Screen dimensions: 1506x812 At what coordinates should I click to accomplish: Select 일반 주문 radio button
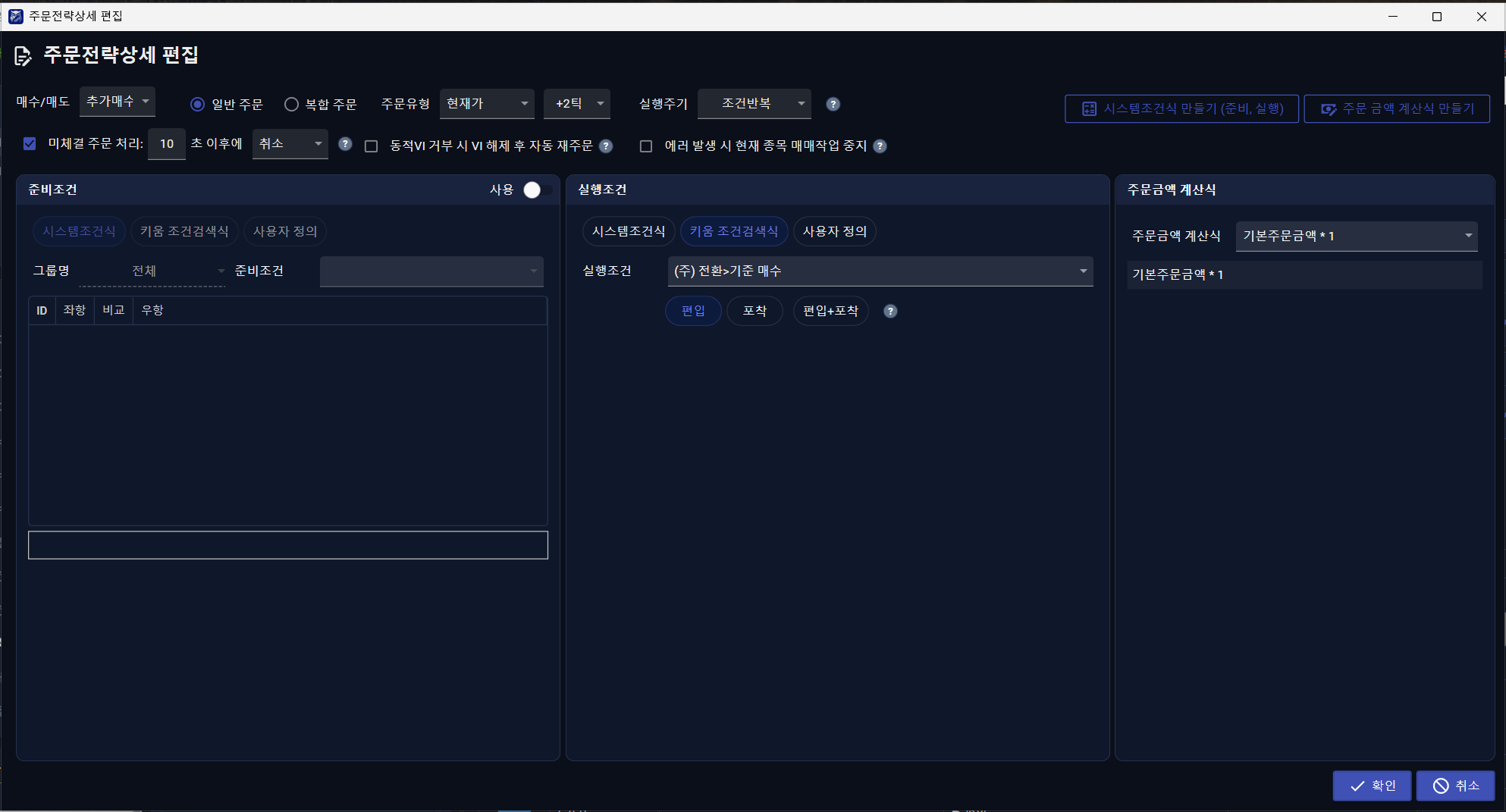(197, 105)
